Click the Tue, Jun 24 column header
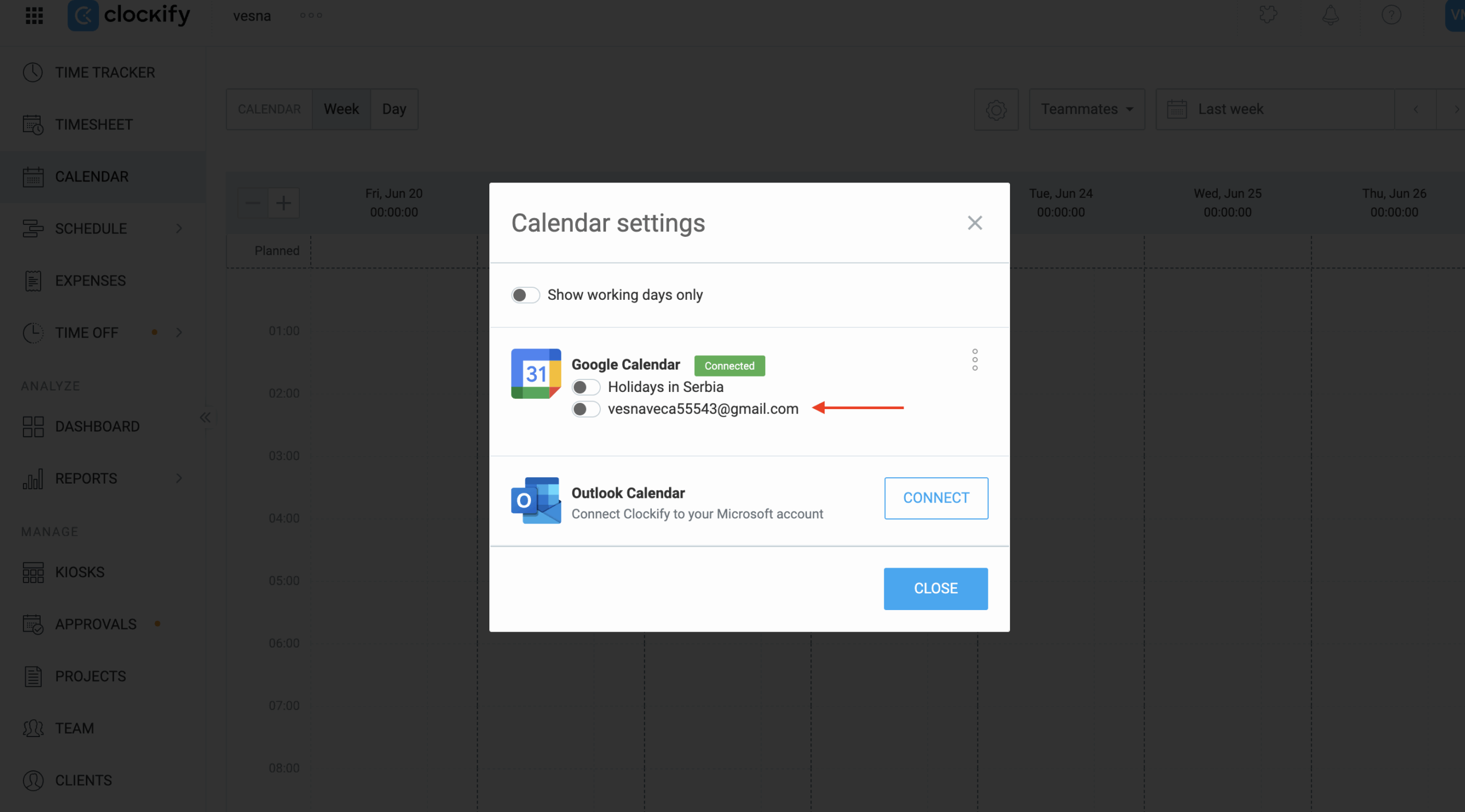The image size is (1465, 812). coord(1061,203)
